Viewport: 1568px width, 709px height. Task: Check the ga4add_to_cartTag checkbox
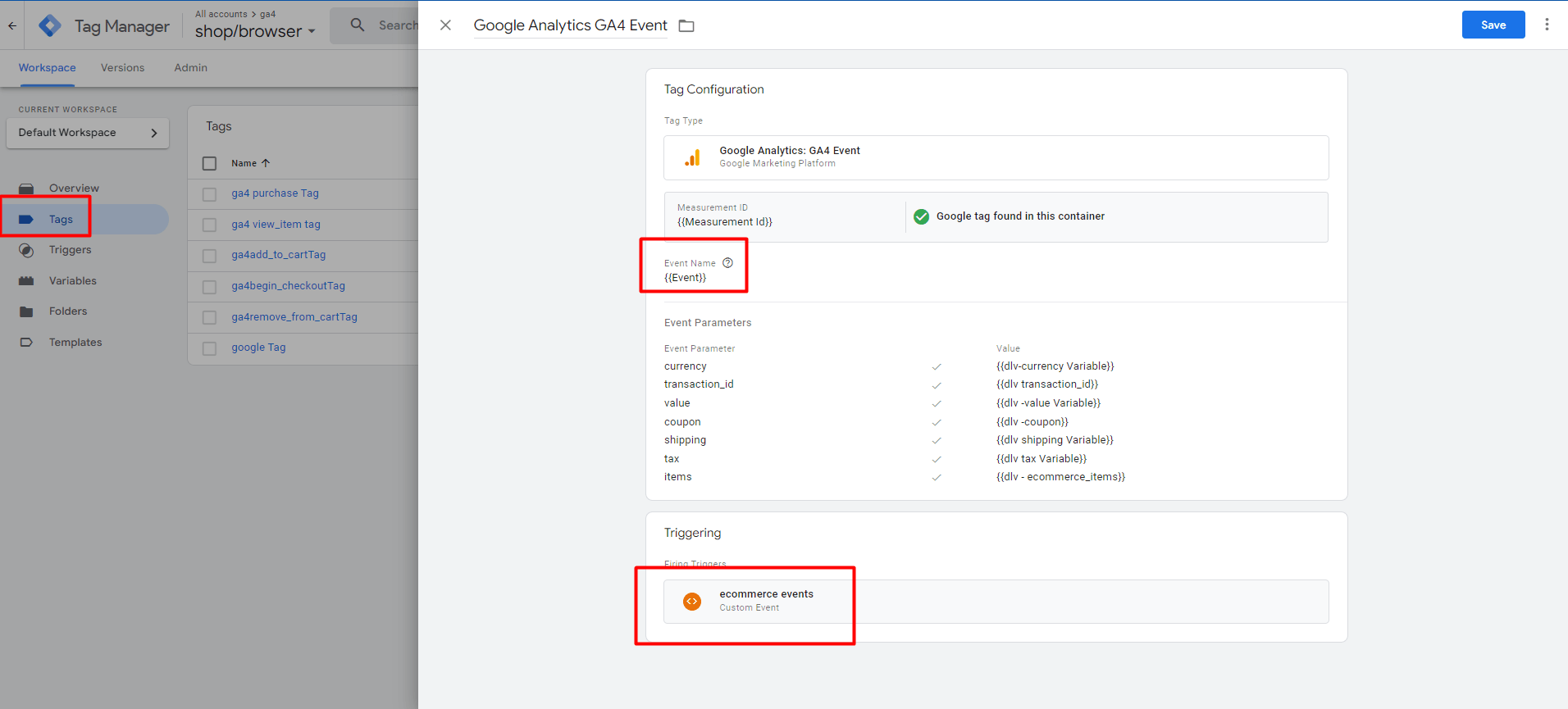(x=210, y=256)
